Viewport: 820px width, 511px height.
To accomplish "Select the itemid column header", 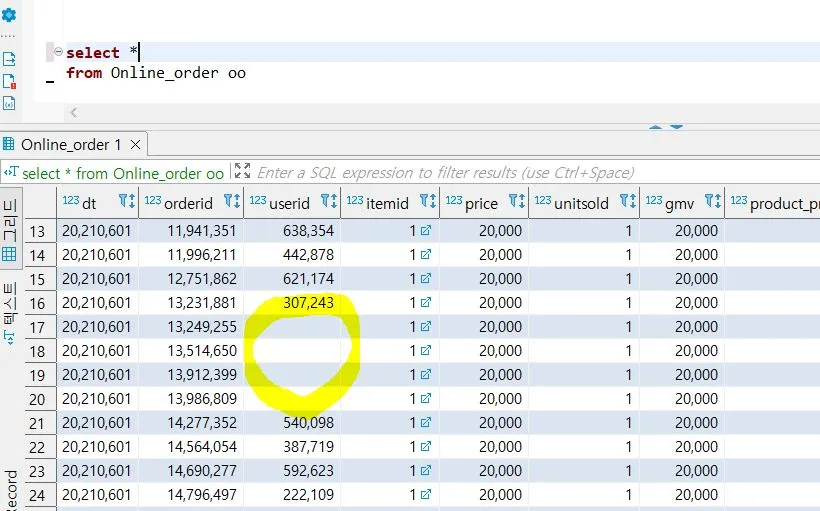I will 388,203.
